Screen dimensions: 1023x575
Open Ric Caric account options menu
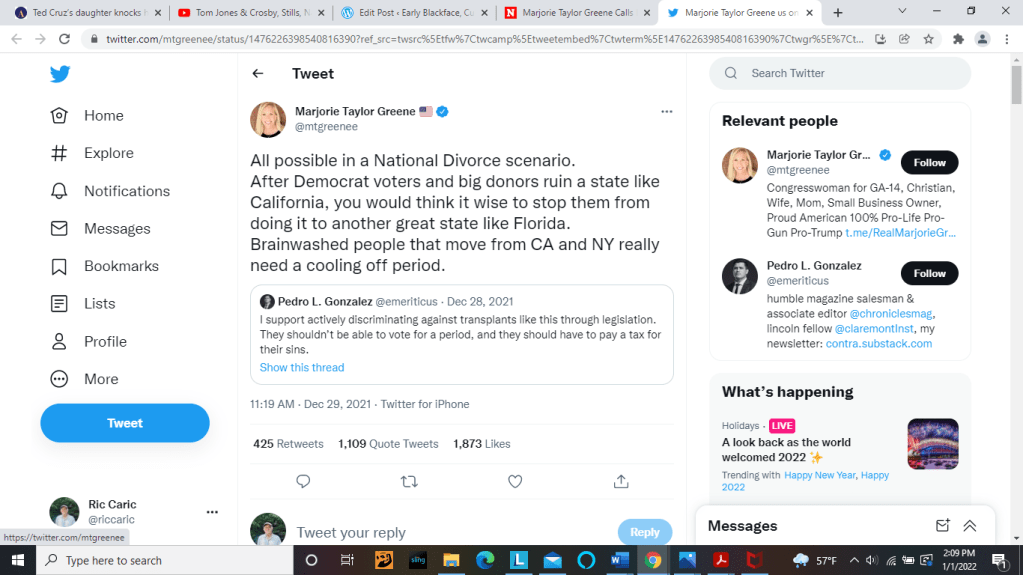tap(212, 512)
